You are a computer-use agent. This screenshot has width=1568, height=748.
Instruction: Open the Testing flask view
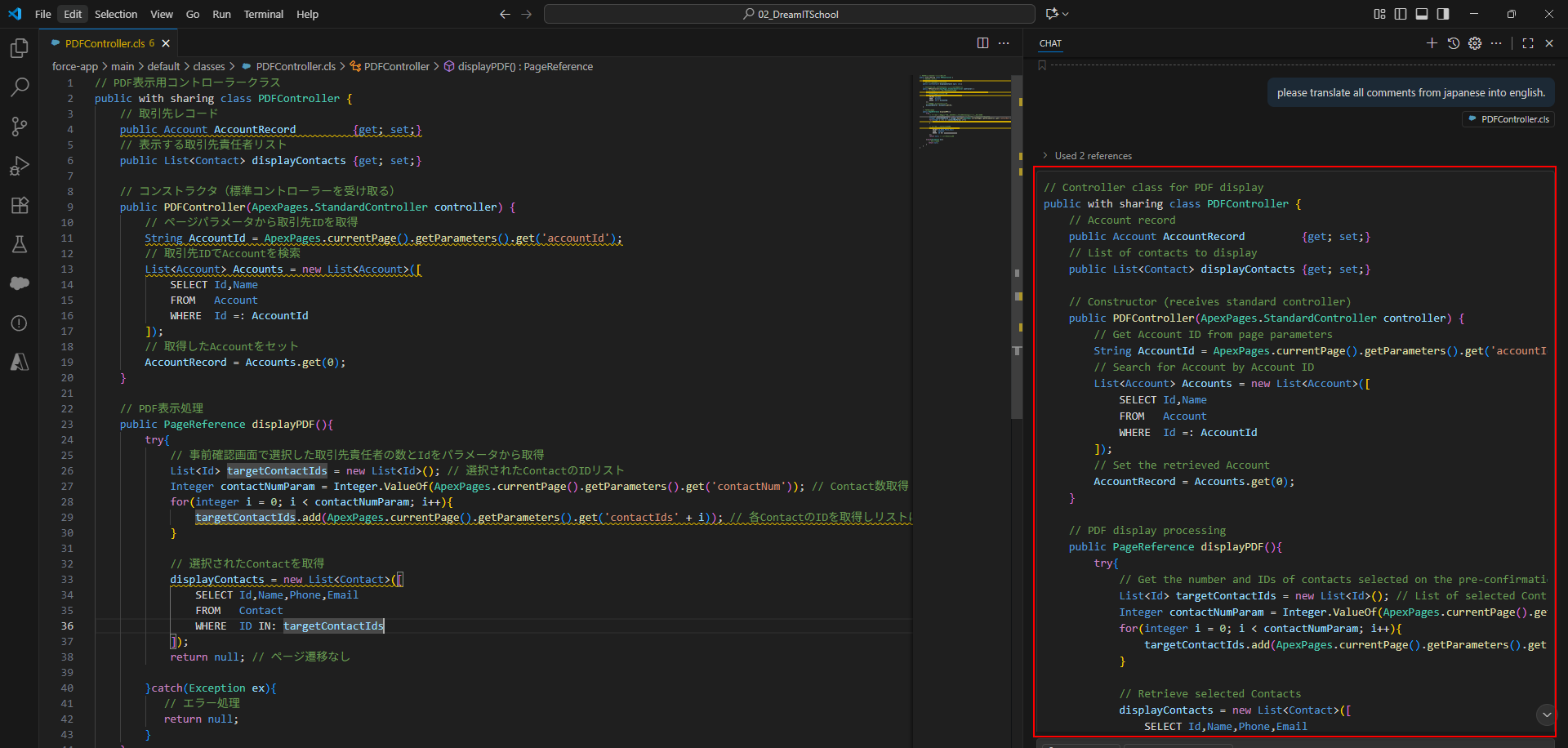point(20,244)
